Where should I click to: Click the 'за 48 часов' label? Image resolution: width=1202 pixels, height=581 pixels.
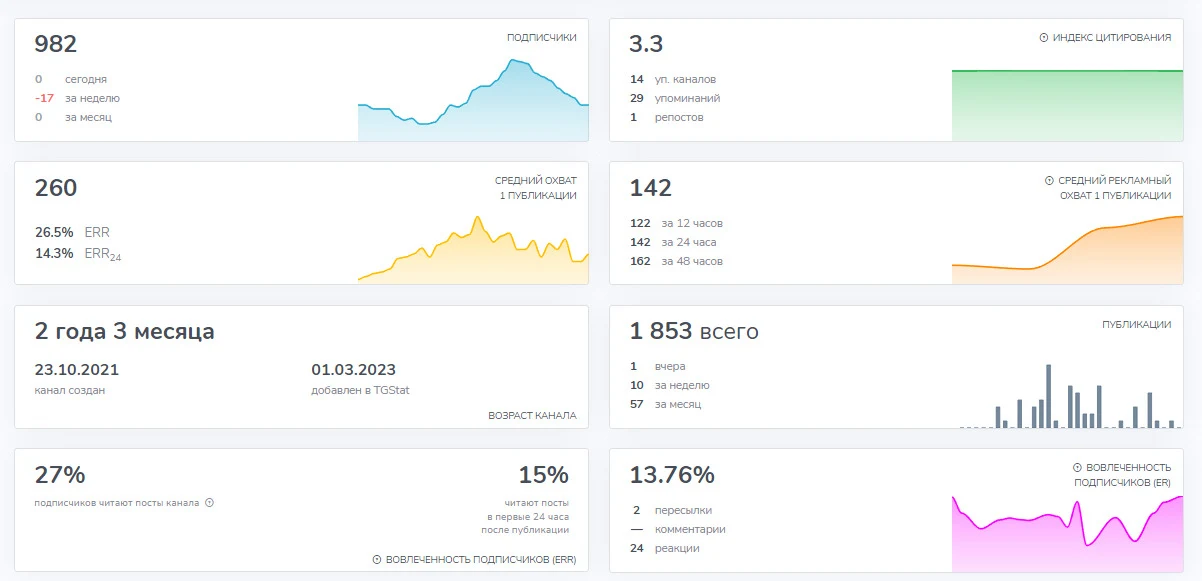(691, 261)
